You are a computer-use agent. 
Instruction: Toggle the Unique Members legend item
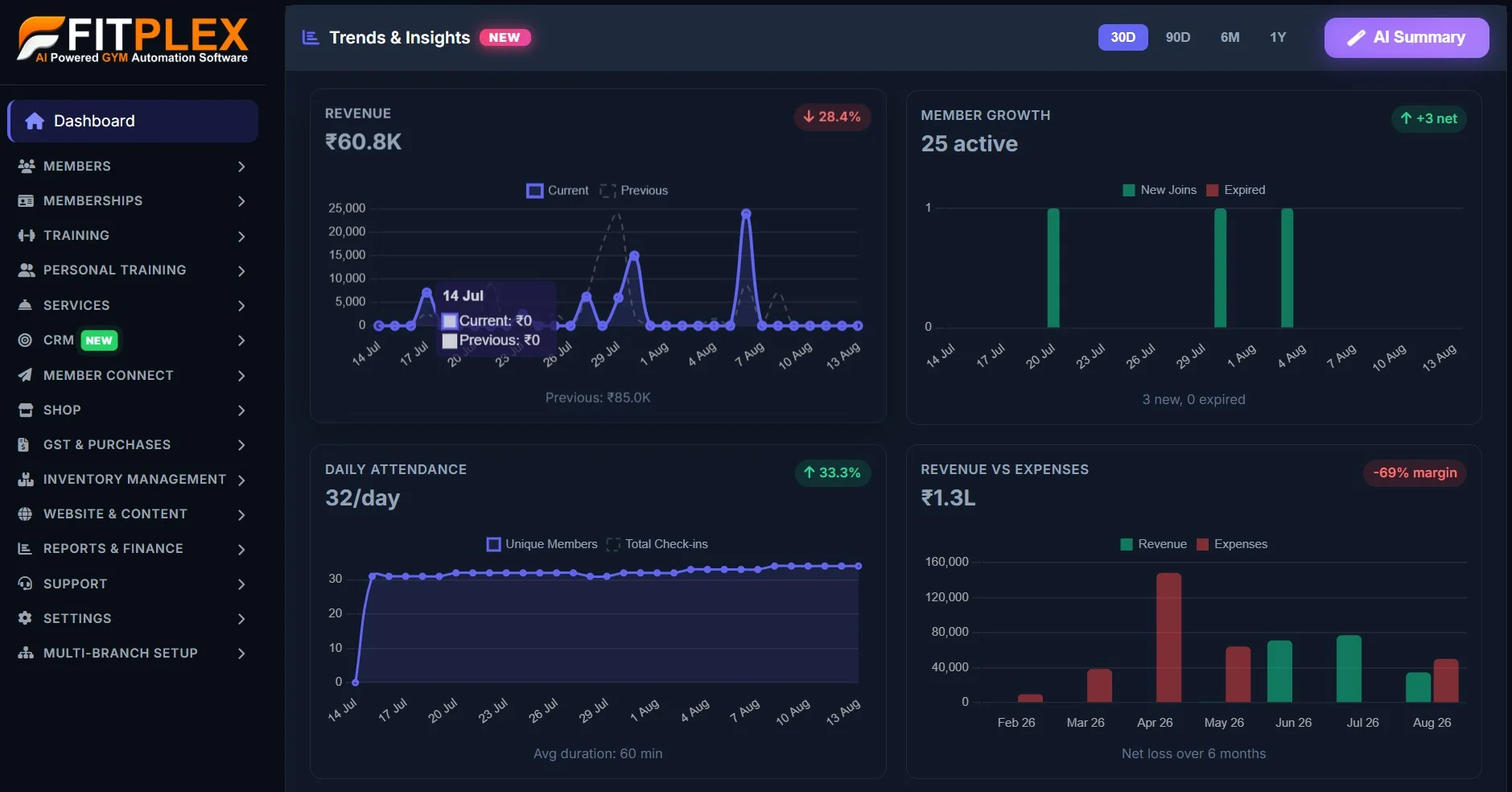coord(542,544)
